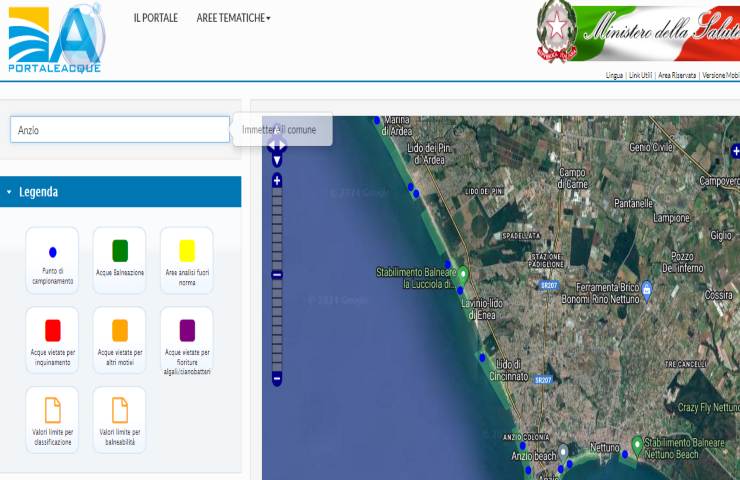Click the map zoom level slider handle
This screenshot has height=480, width=740.
pos(277,274)
